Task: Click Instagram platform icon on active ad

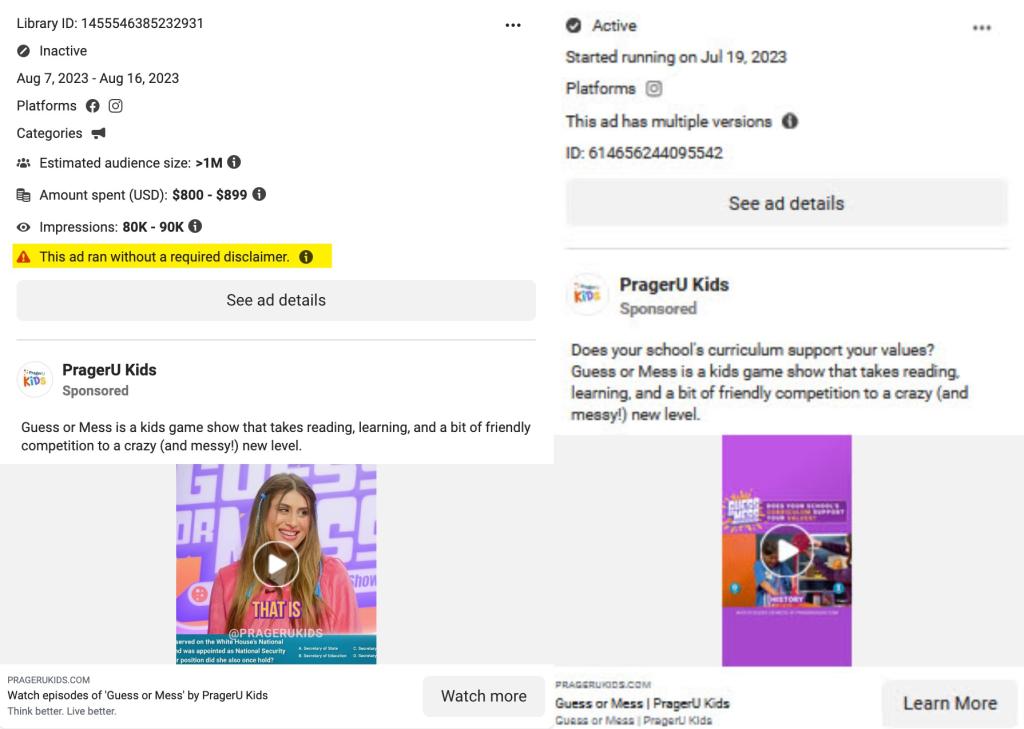Action: pos(654,88)
